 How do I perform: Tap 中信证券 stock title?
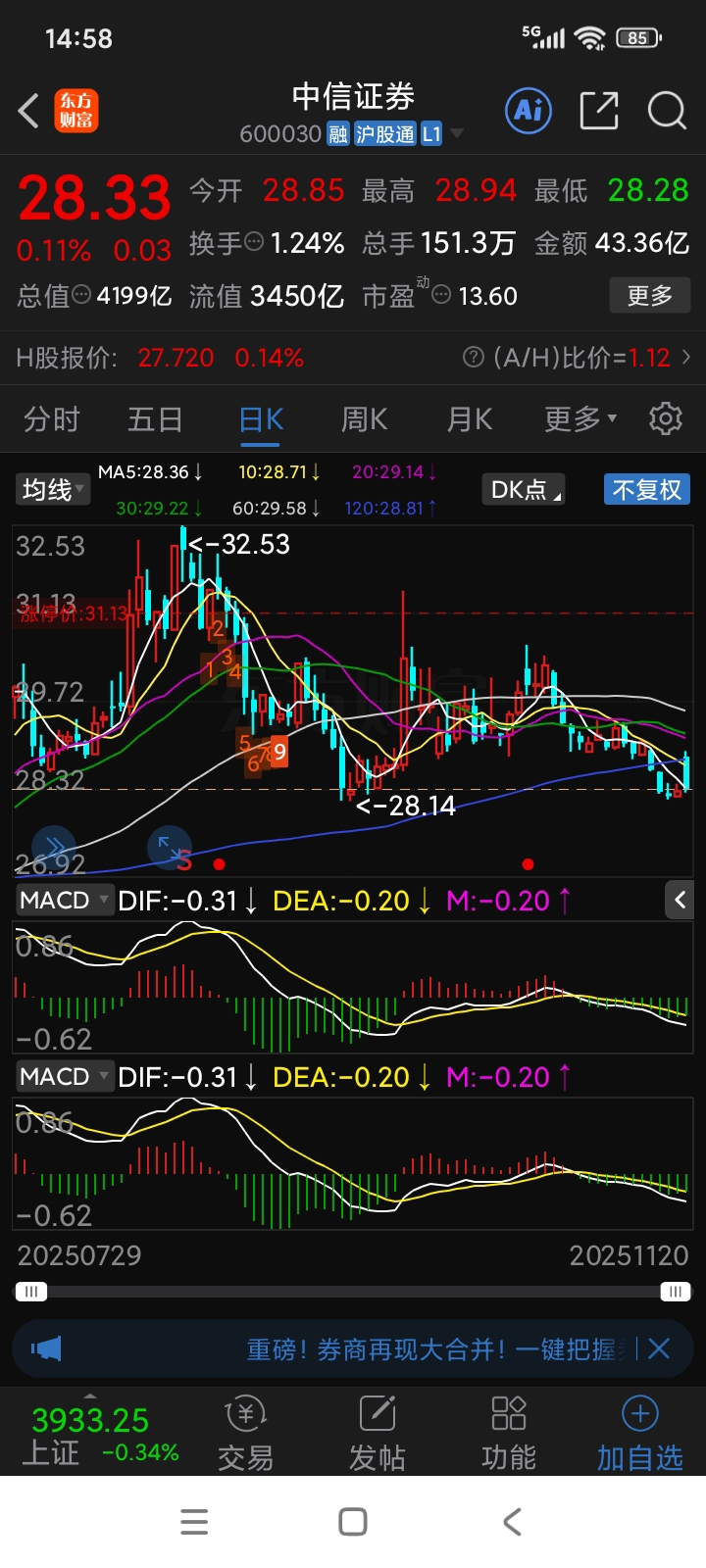pyautogui.click(x=353, y=96)
